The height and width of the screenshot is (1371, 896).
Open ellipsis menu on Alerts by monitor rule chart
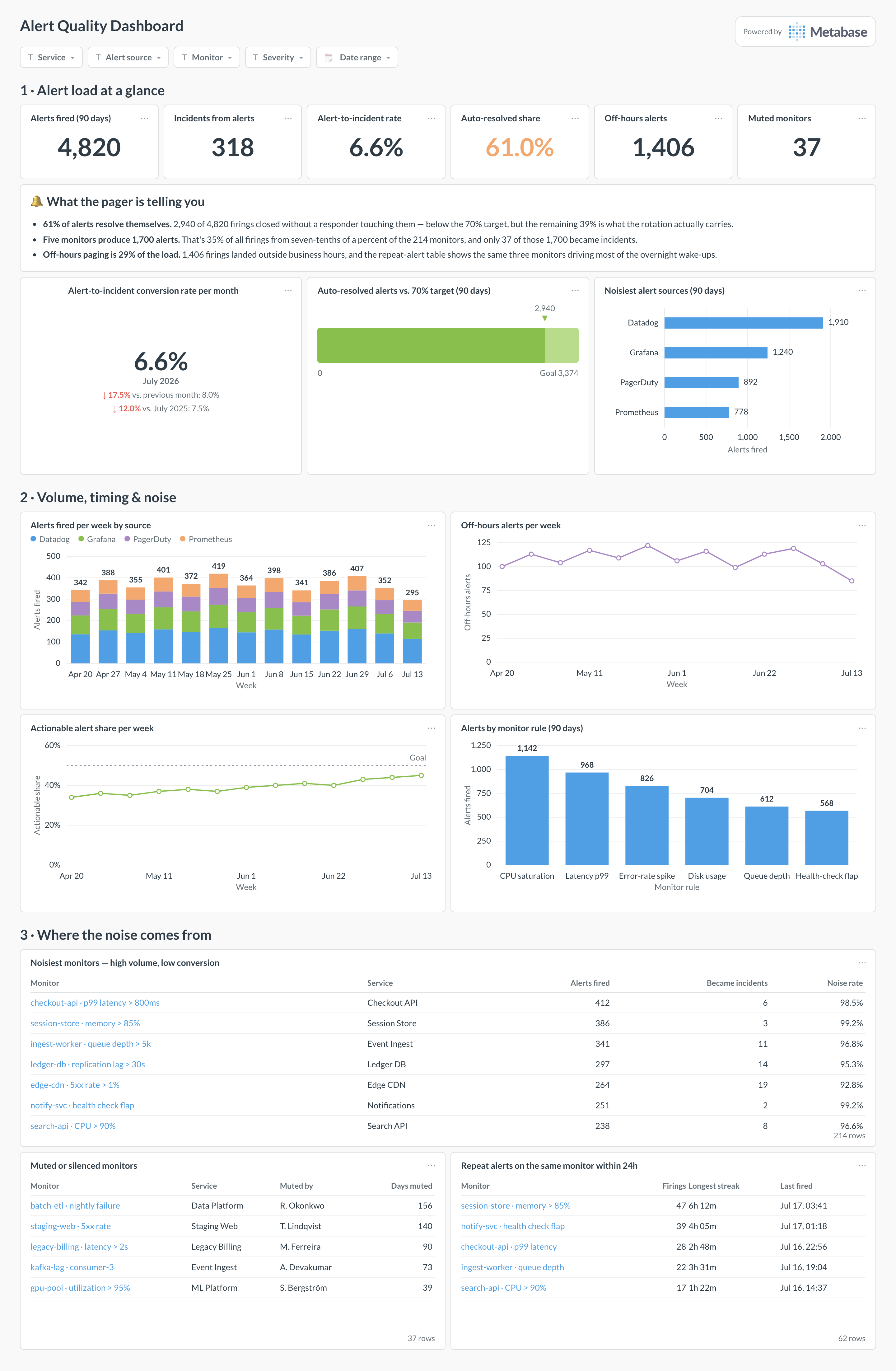[x=862, y=728]
